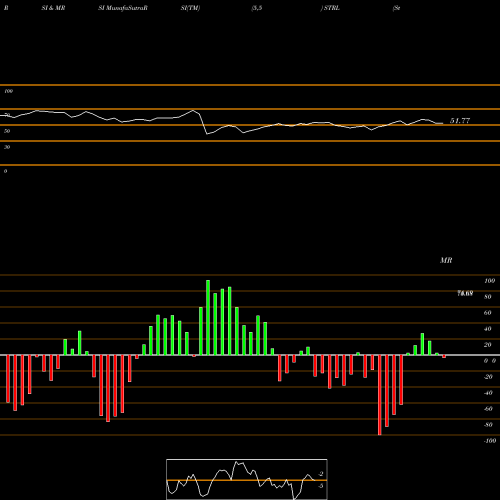Click the 'SI(TM)' header label

(x=190, y=8)
